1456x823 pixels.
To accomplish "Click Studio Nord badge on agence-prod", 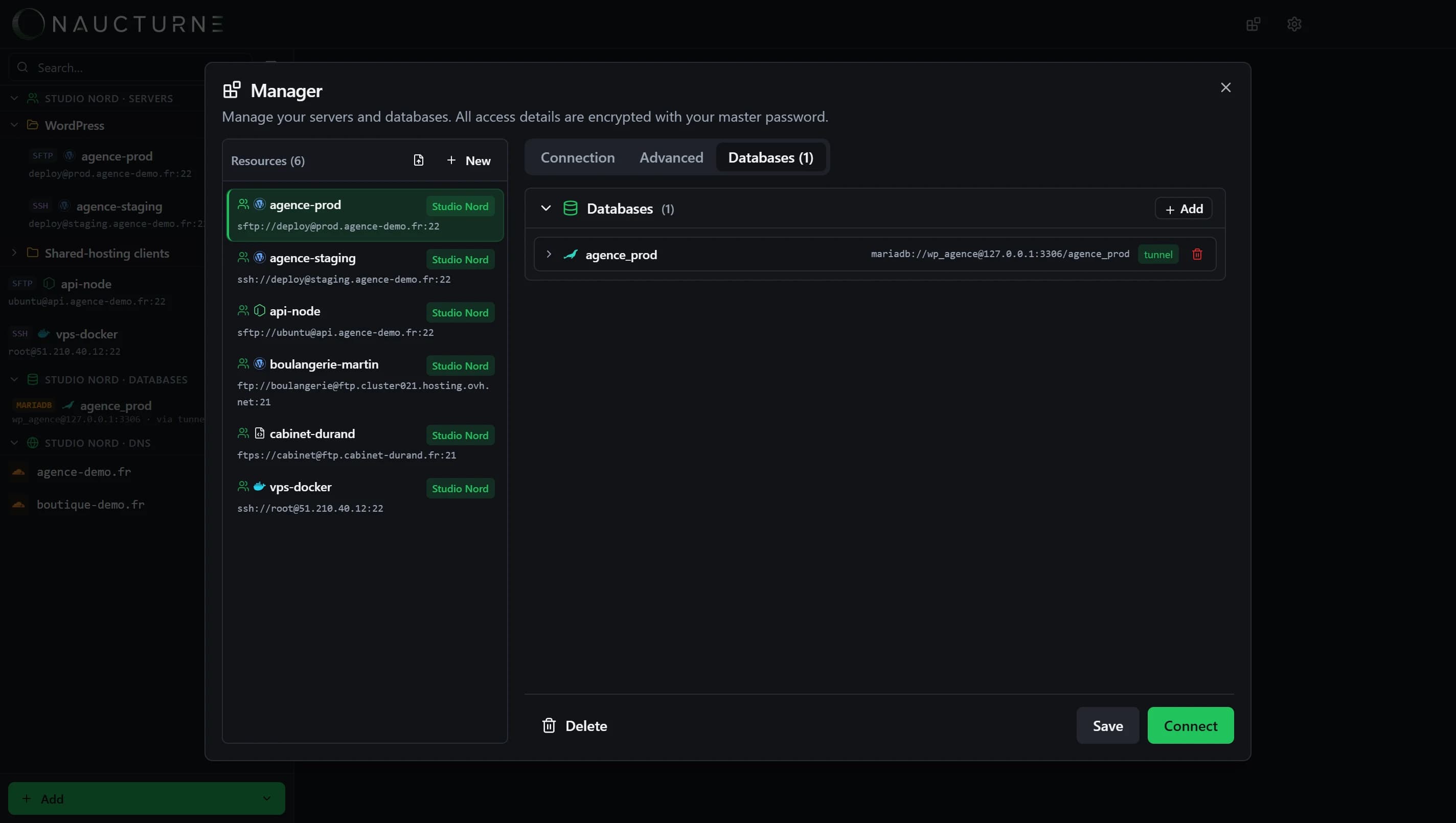I will pos(460,207).
